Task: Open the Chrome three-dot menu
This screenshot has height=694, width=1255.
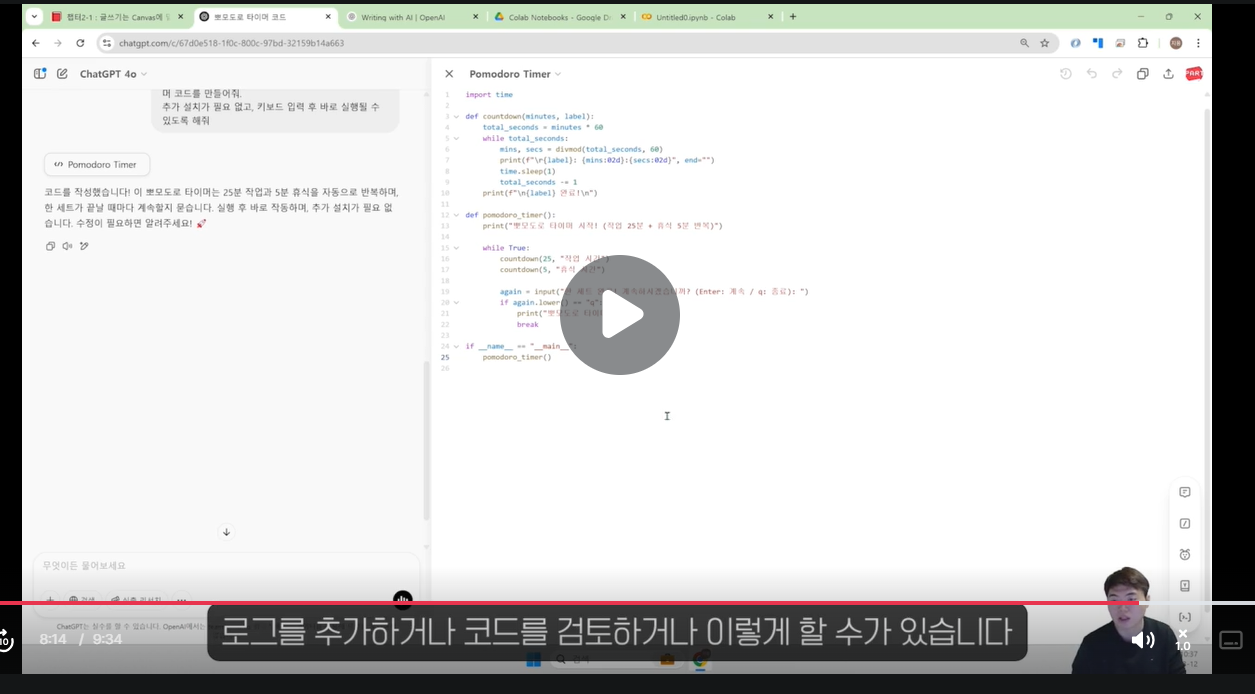Action: (x=1198, y=43)
